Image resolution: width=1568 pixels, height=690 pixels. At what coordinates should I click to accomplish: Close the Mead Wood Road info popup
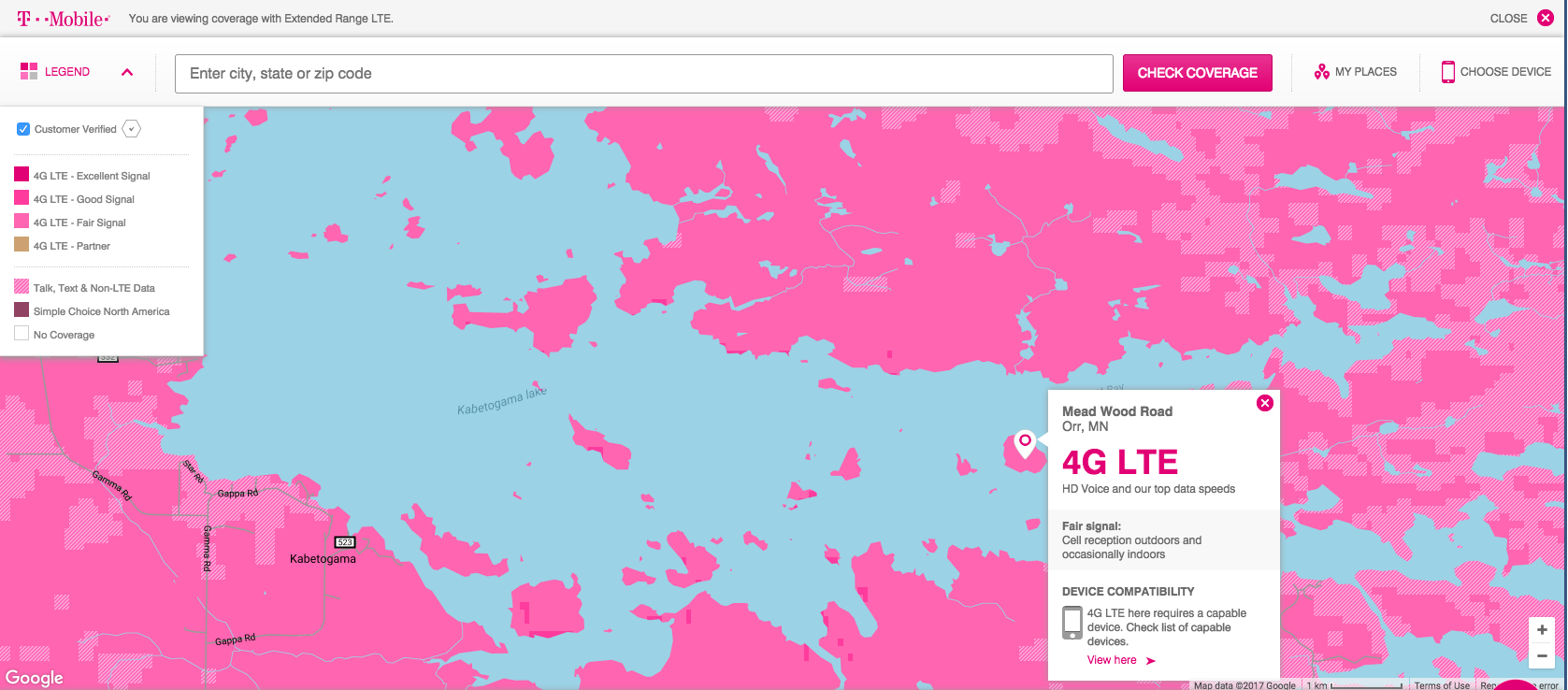pos(1264,403)
